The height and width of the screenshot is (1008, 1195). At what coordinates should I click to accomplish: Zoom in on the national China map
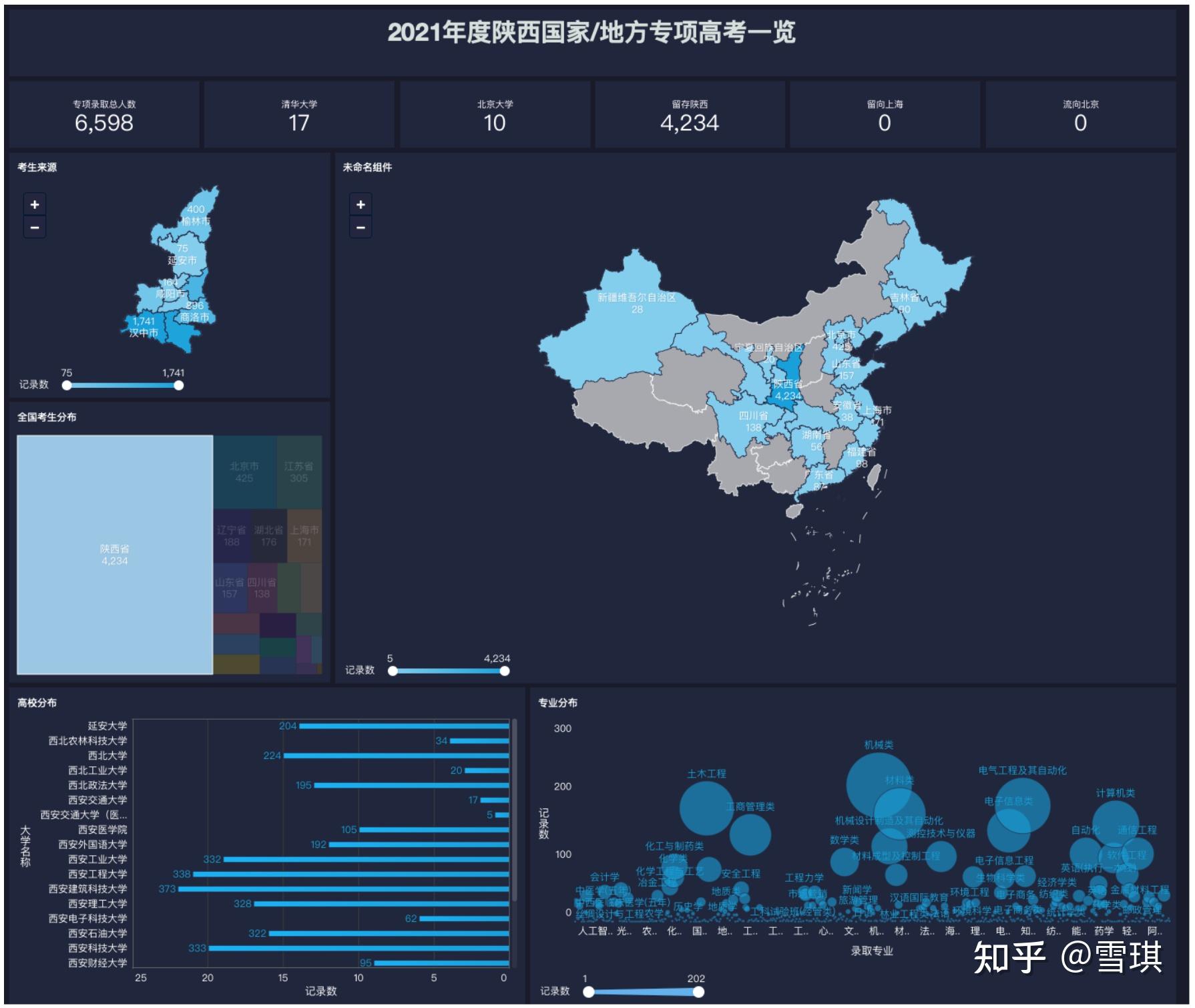click(x=361, y=204)
